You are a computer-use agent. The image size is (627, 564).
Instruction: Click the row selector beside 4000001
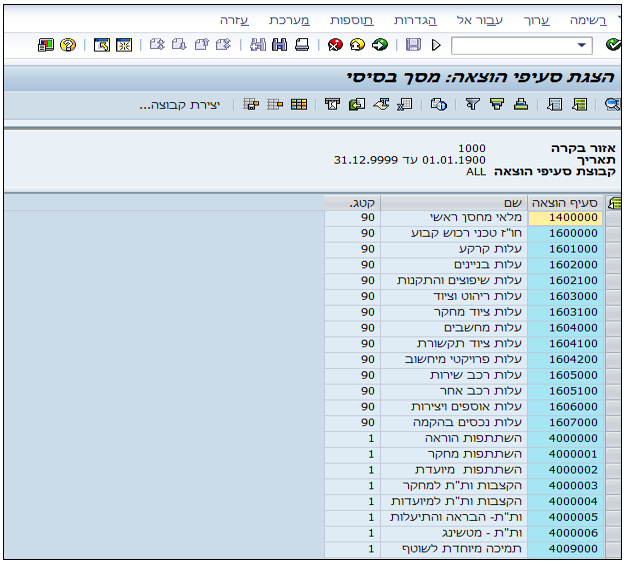click(613, 454)
